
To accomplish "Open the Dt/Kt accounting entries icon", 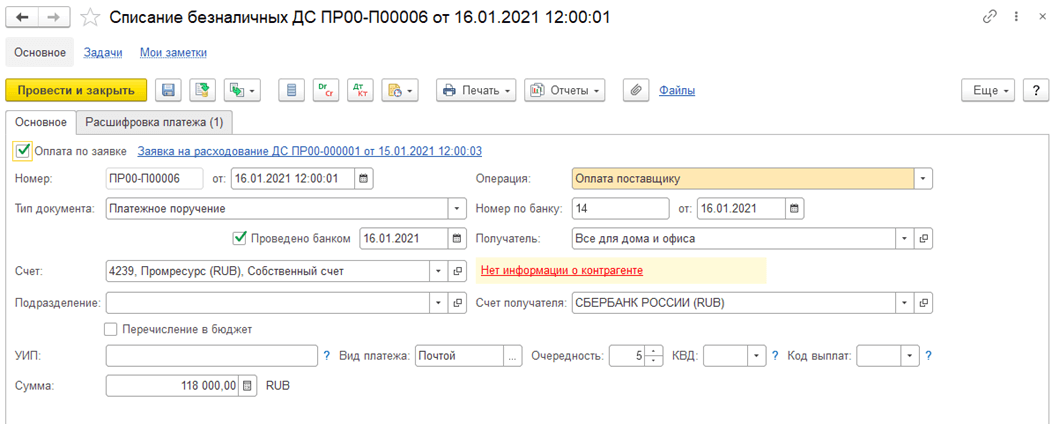I will tap(359, 91).
